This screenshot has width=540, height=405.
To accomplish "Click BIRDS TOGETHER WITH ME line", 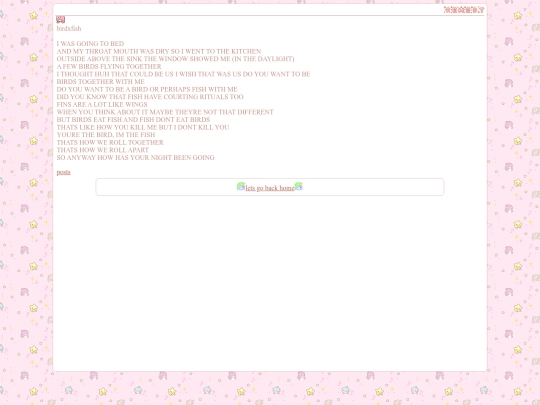I will pos(101,82).
